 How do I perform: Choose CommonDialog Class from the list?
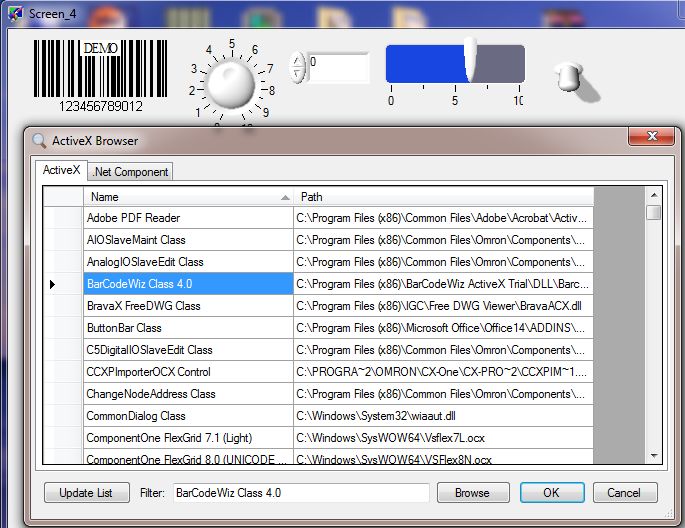188,416
